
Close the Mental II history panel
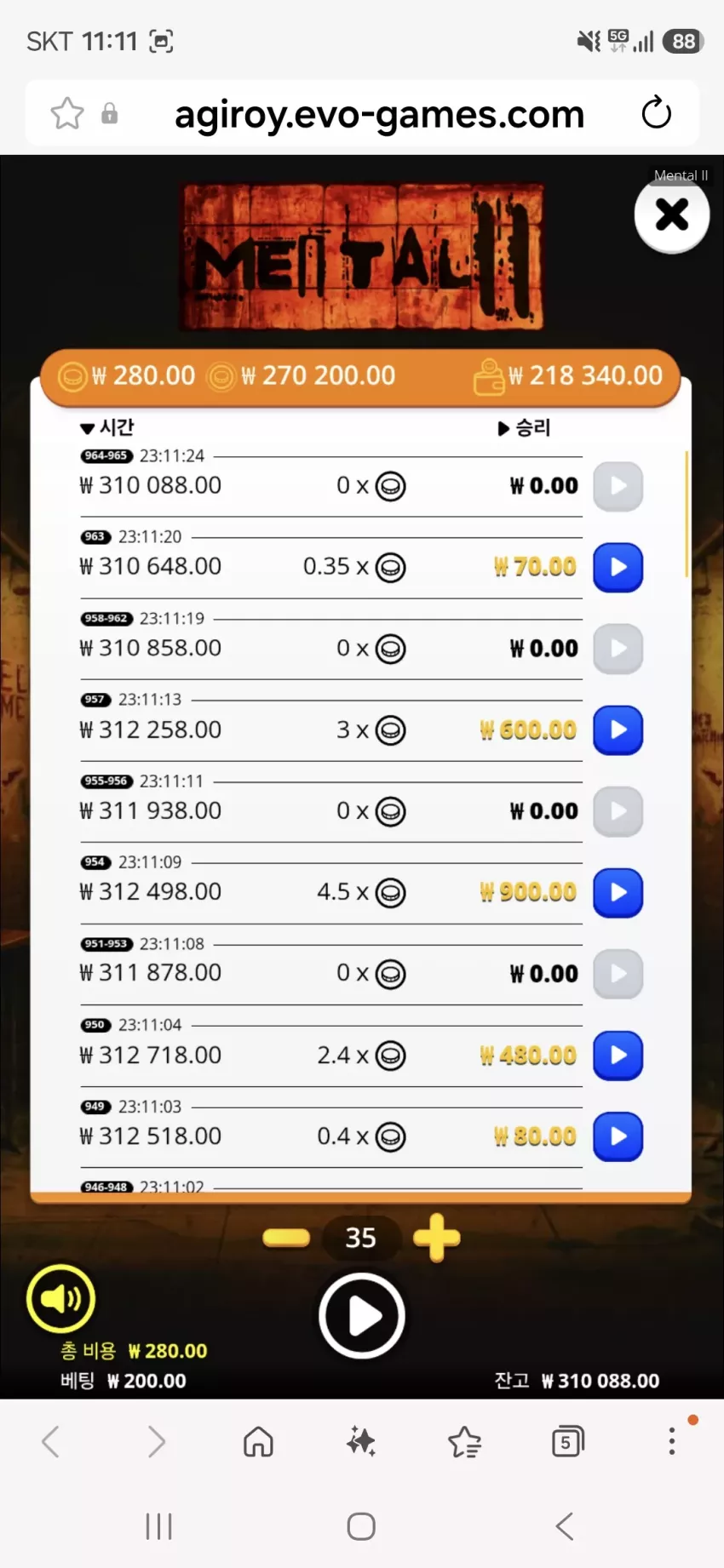point(672,215)
